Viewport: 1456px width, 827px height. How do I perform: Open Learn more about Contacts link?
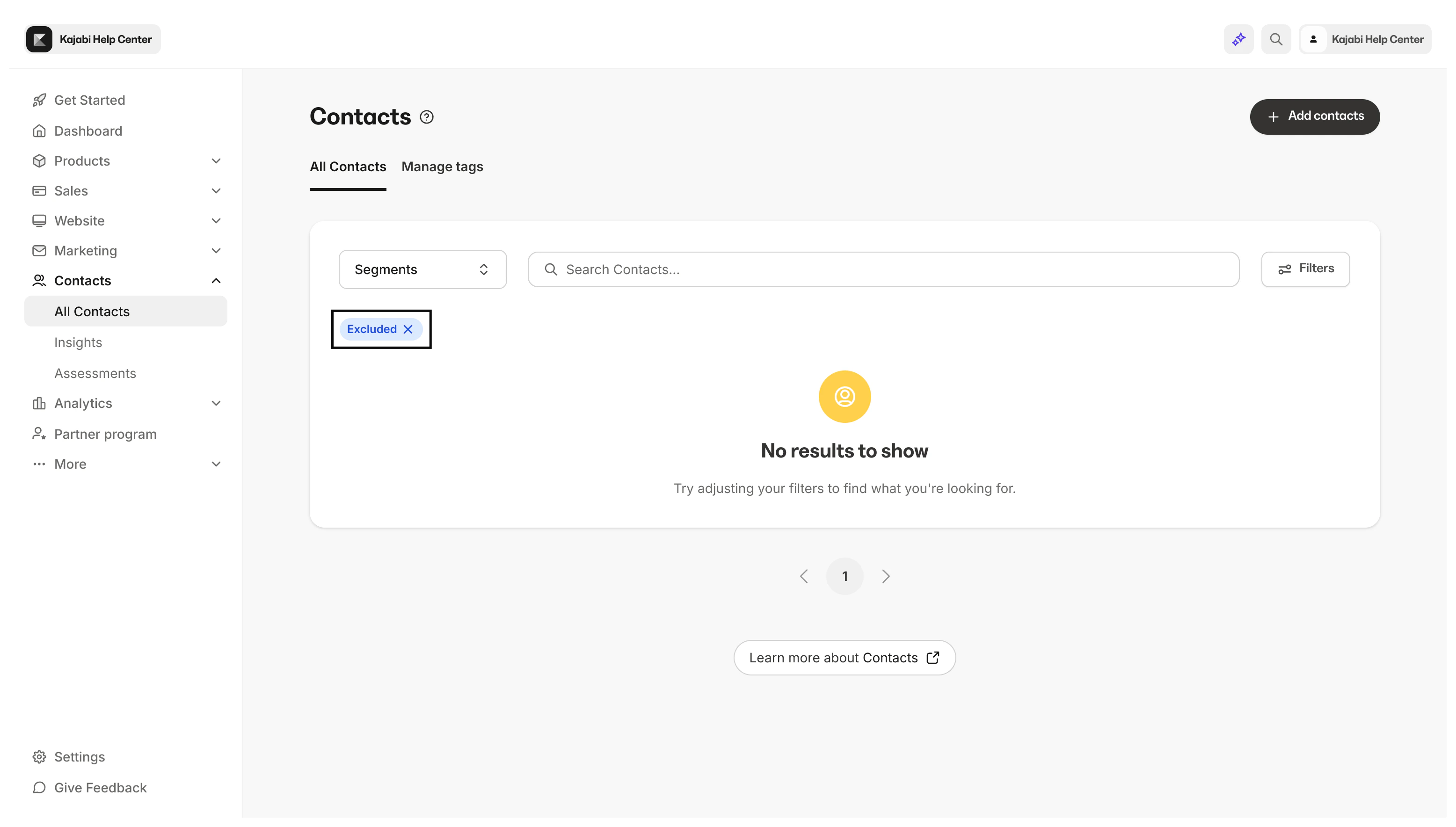(x=844, y=658)
